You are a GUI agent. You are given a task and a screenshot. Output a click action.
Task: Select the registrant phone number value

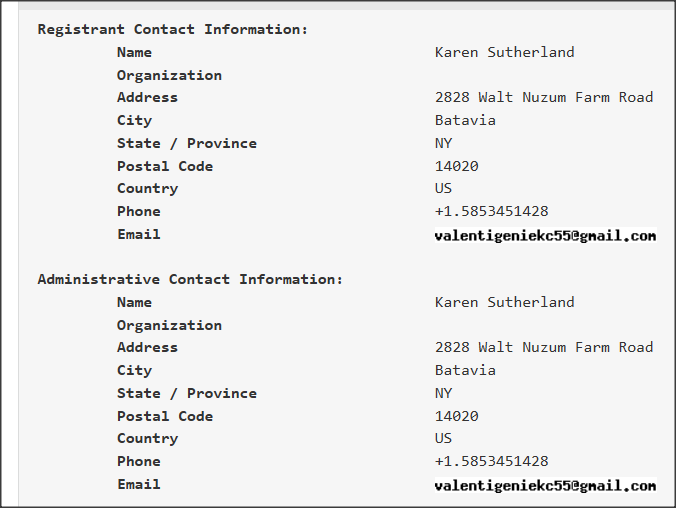click(491, 211)
